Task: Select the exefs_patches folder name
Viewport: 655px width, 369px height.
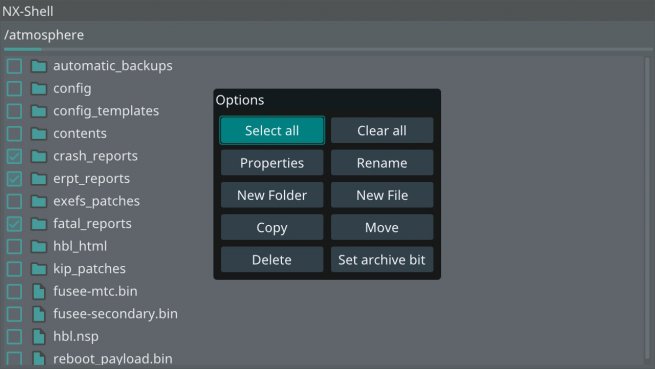Action: click(96, 201)
